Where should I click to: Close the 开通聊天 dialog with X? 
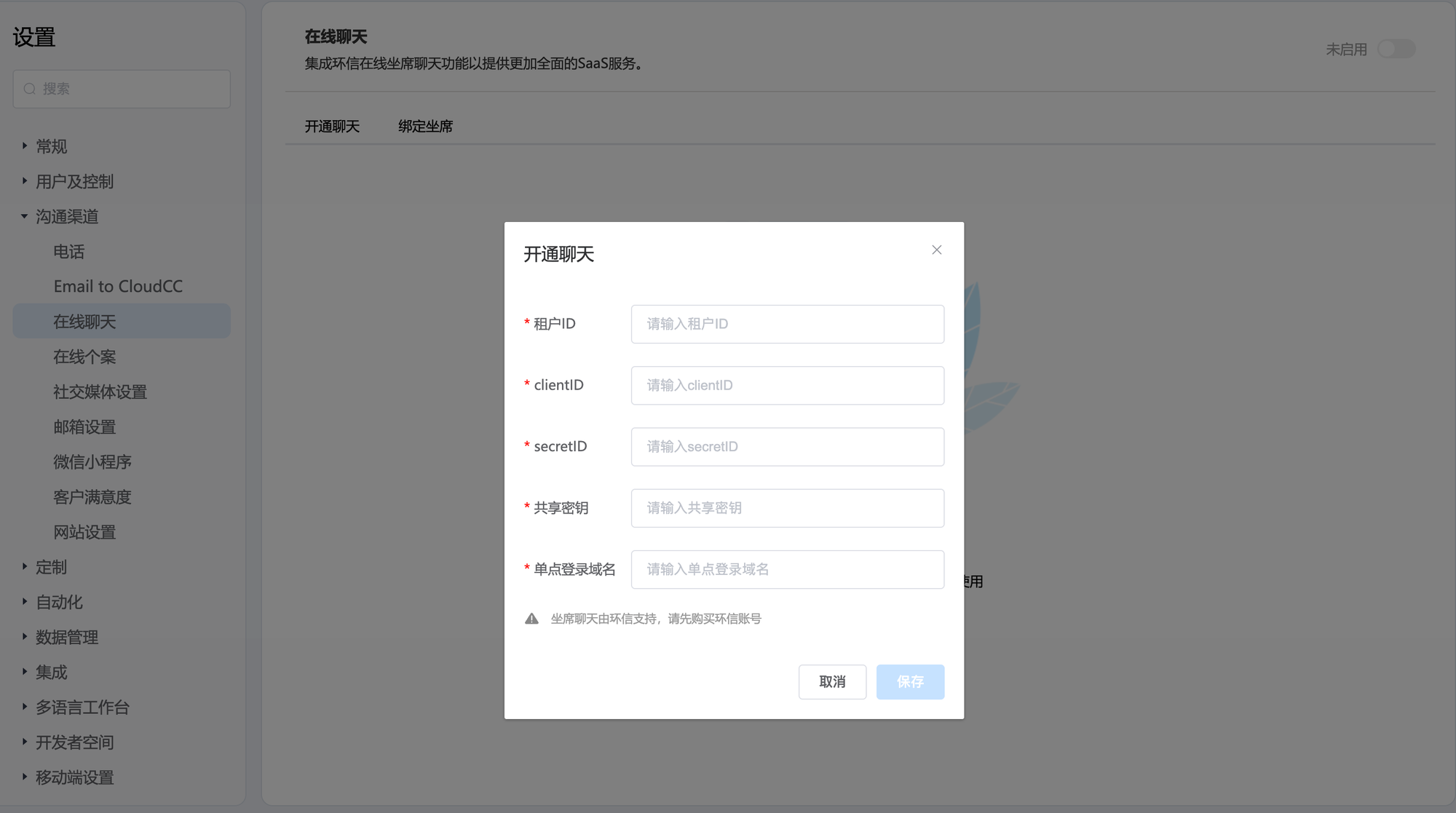(x=936, y=250)
